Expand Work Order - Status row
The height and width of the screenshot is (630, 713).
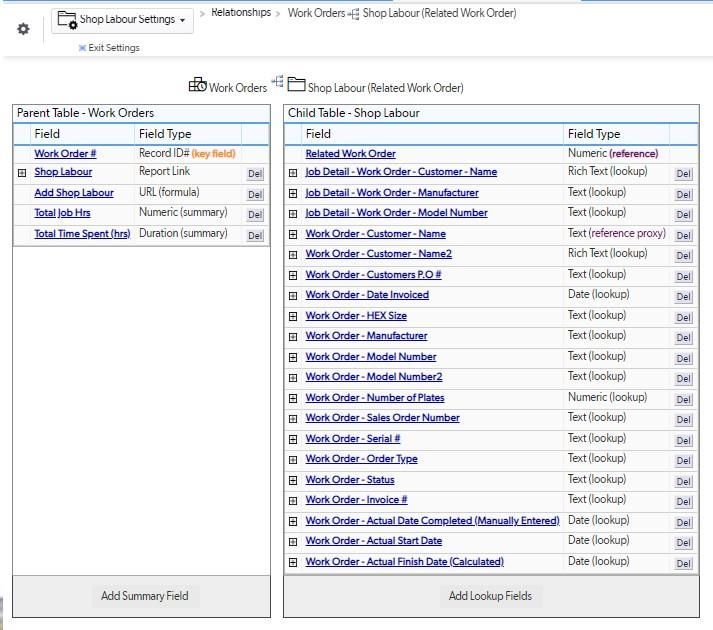coord(293,480)
